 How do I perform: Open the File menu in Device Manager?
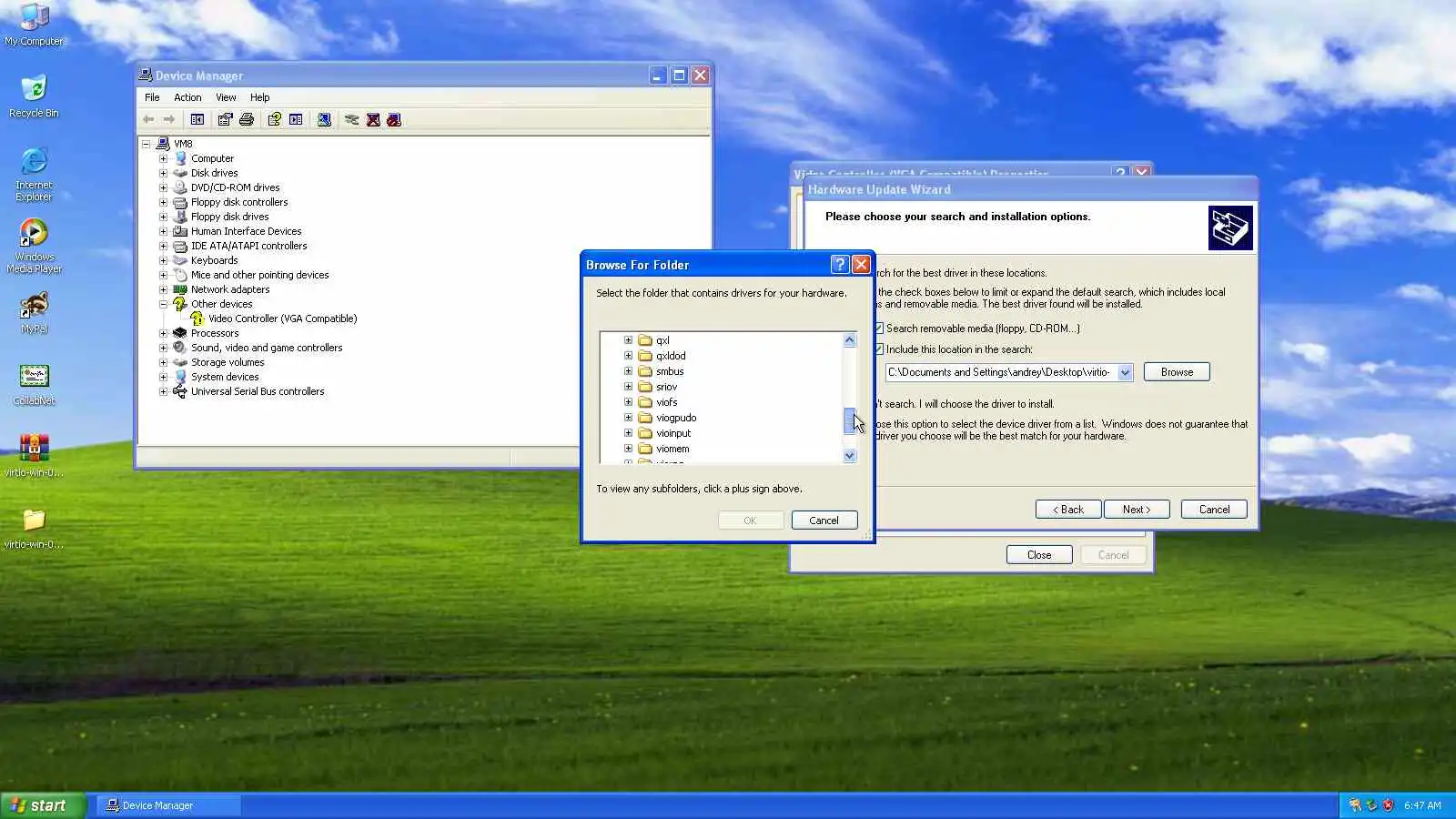tap(152, 97)
